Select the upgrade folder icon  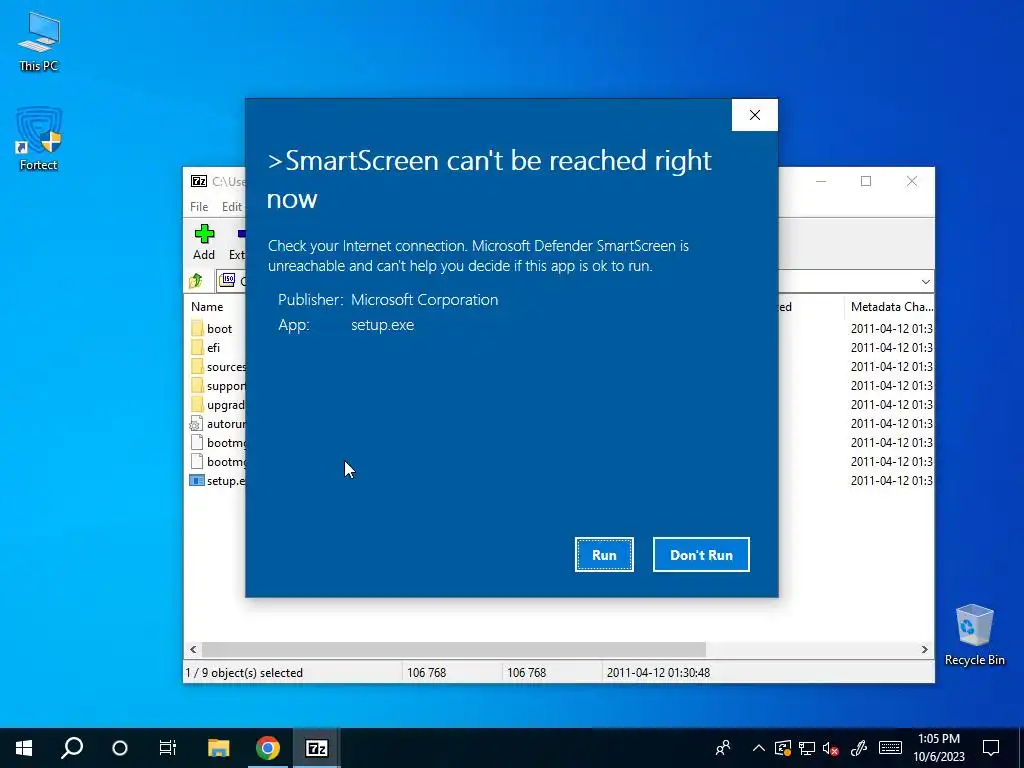click(x=197, y=404)
